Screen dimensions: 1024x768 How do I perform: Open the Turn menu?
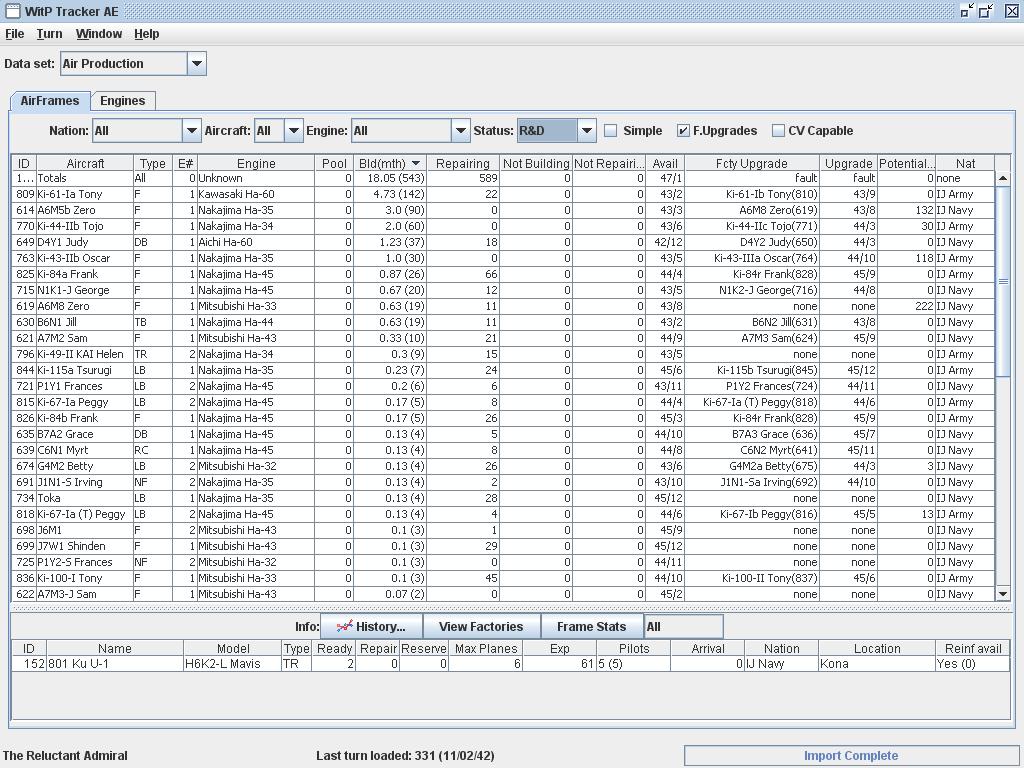pyautogui.click(x=50, y=34)
